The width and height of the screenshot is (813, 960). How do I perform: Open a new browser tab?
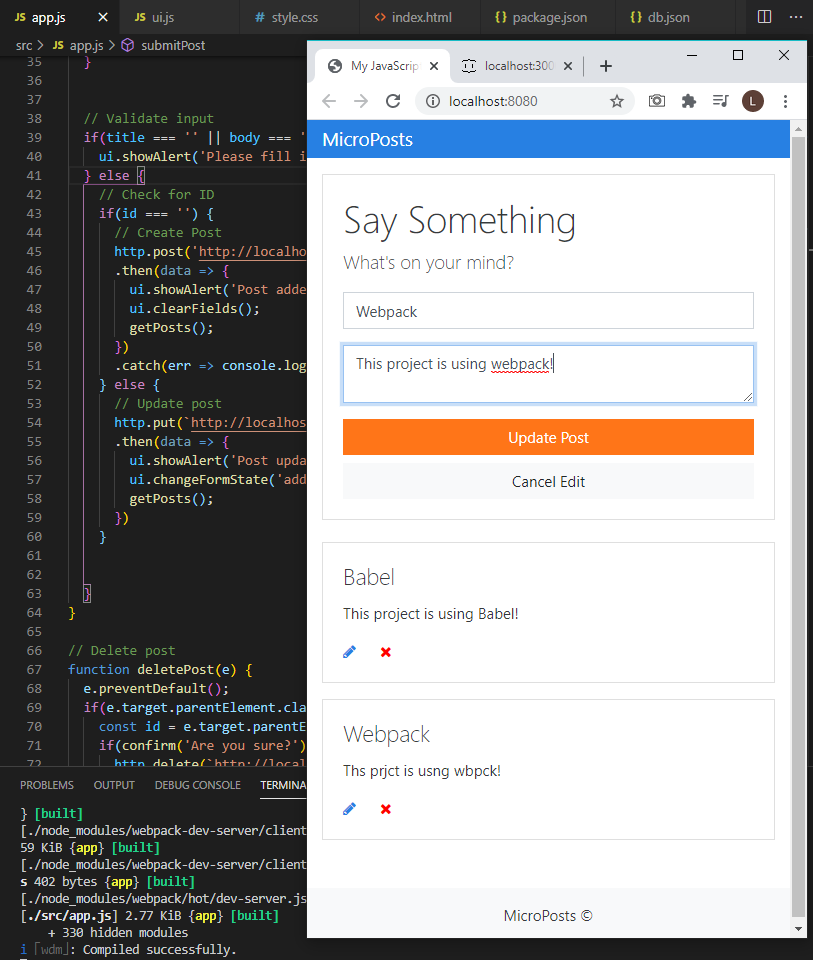tap(605, 66)
